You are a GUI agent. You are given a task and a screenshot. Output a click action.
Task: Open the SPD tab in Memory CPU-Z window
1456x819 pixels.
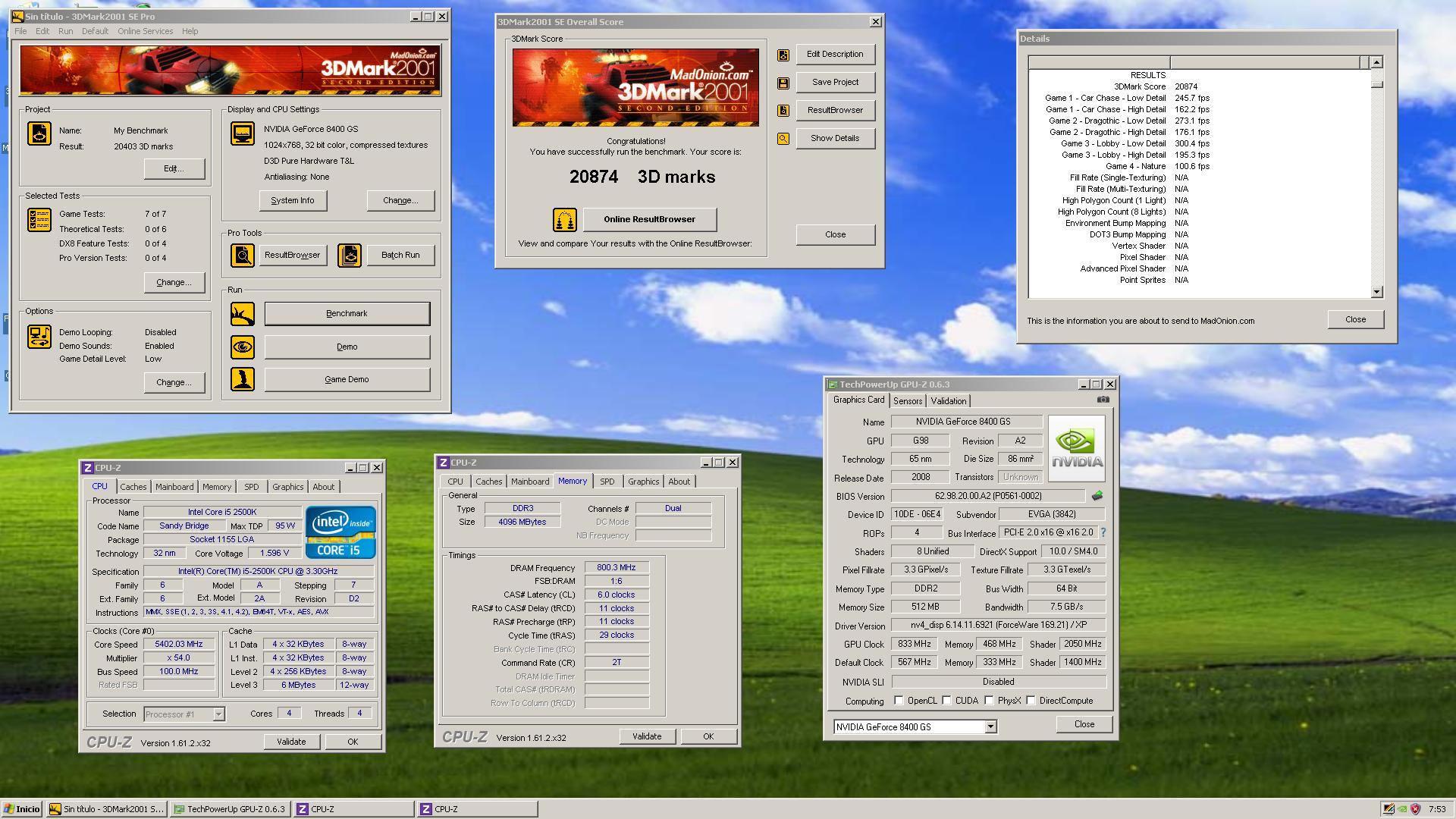[x=607, y=482]
